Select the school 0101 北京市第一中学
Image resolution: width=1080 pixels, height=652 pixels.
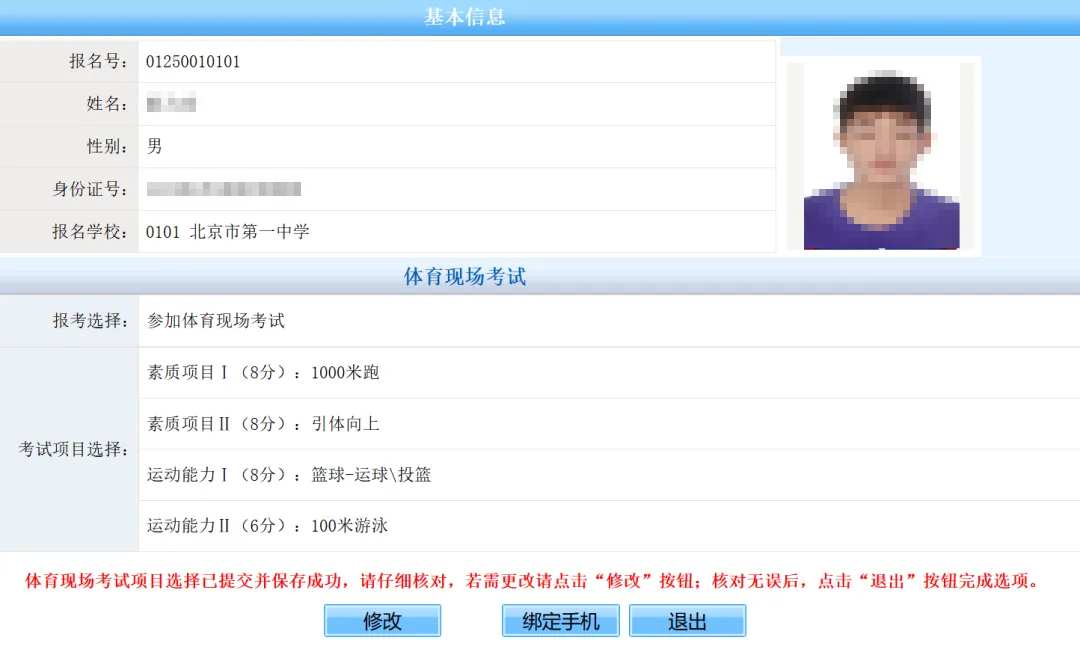(x=228, y=232)
